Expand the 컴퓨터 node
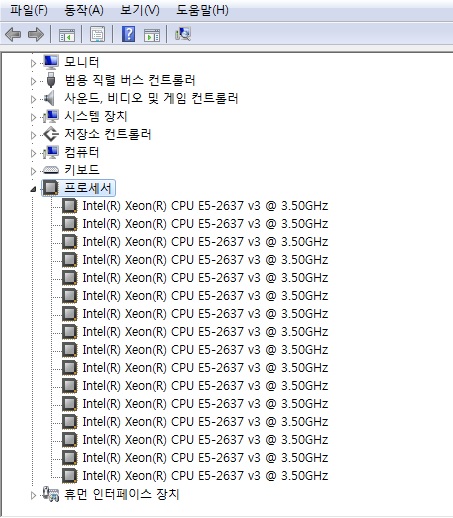Viewport: 453px width, 518px height. (x=33, y=153)
